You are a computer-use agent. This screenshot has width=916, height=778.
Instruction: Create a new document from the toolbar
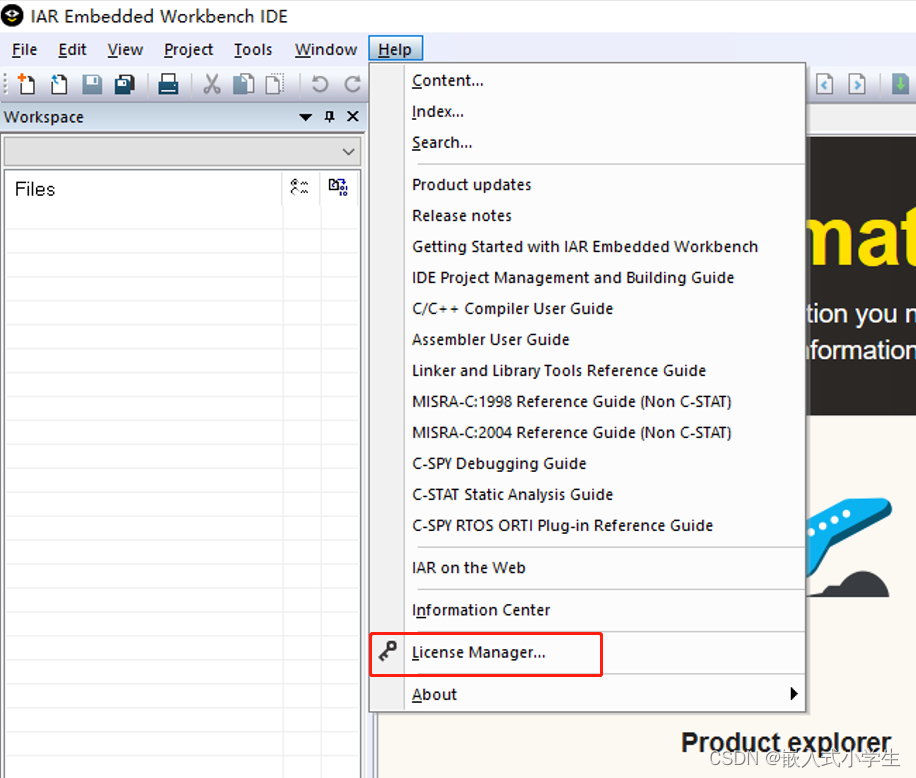pos(24,84)
